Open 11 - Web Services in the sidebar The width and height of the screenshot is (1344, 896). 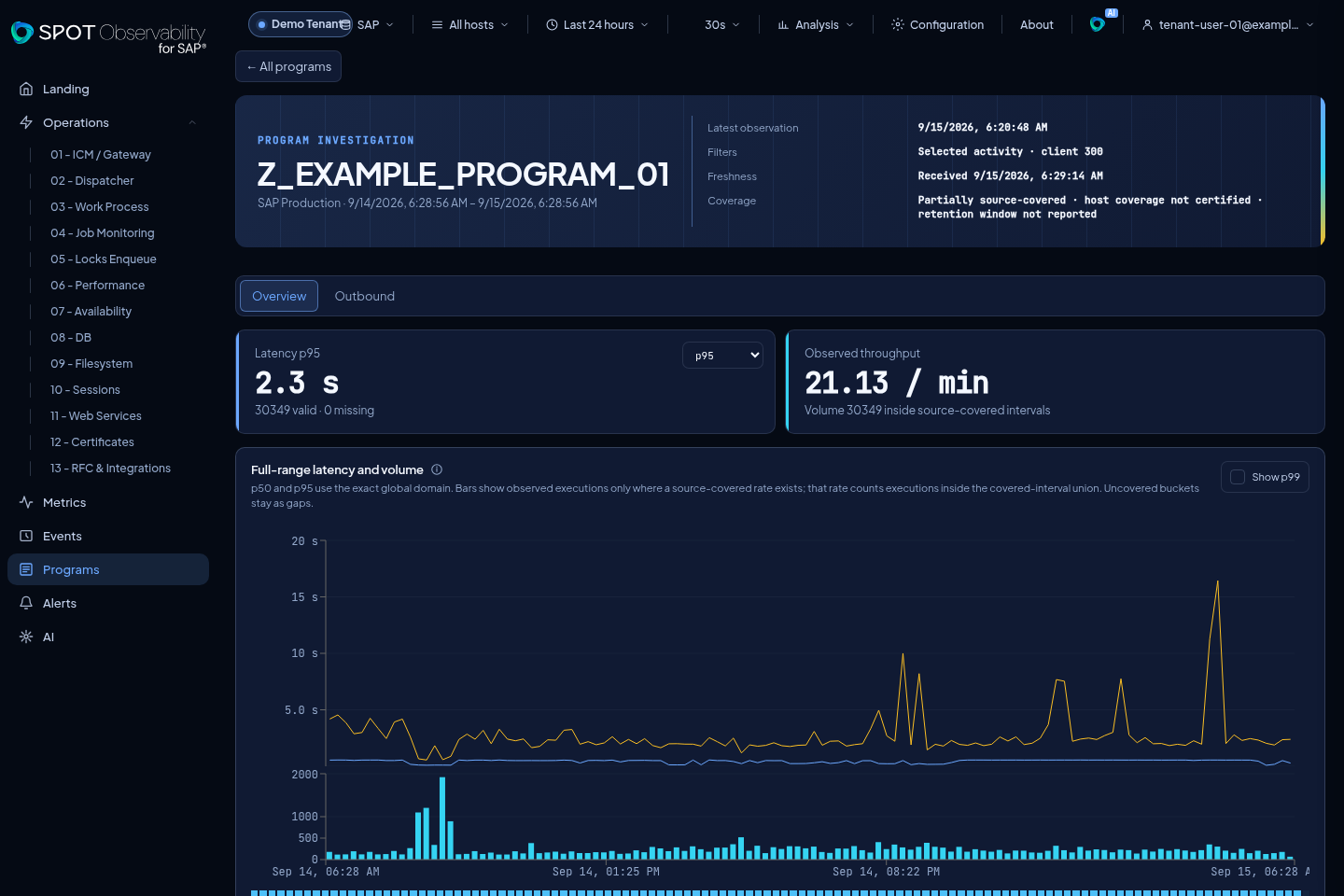point(96,415)
